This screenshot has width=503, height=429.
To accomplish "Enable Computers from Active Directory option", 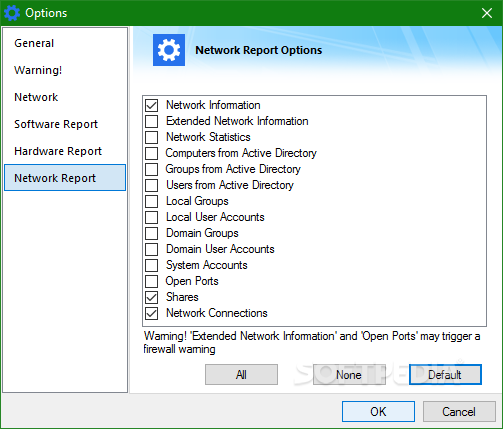I will [x=152, y=153].
